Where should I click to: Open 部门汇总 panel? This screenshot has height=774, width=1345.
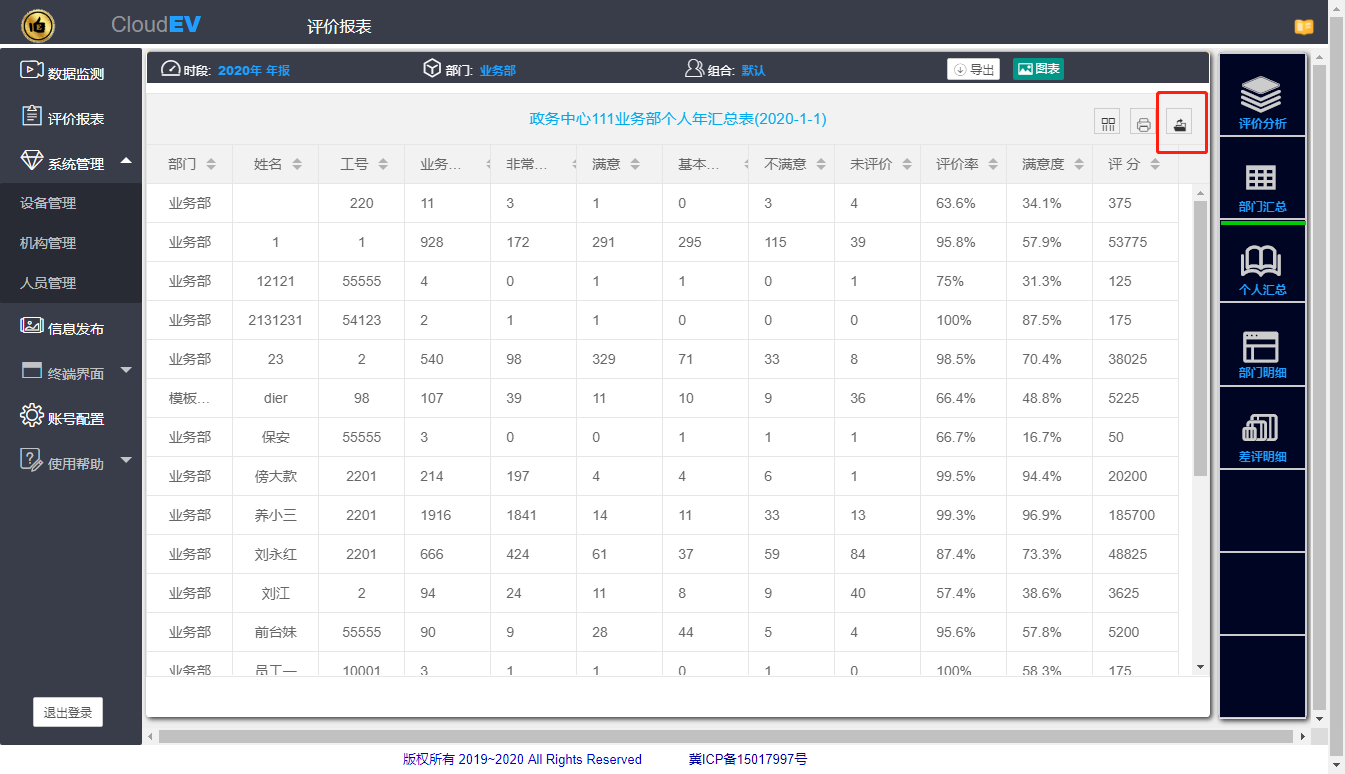[1262, 180]
